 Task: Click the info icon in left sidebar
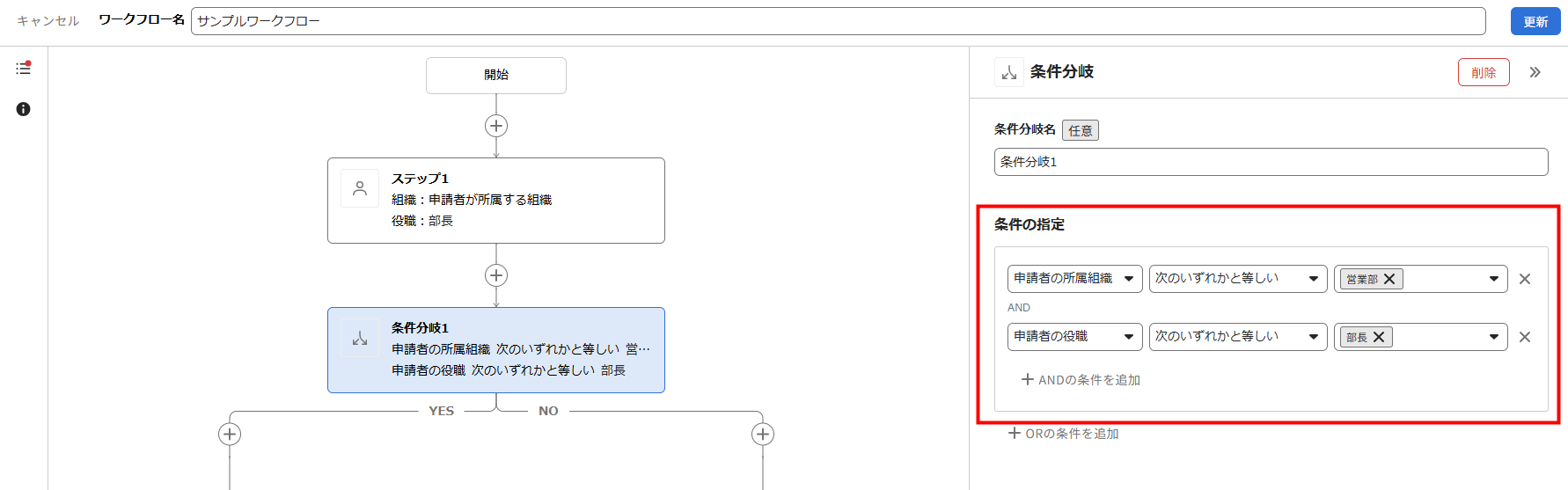(23, 109)
